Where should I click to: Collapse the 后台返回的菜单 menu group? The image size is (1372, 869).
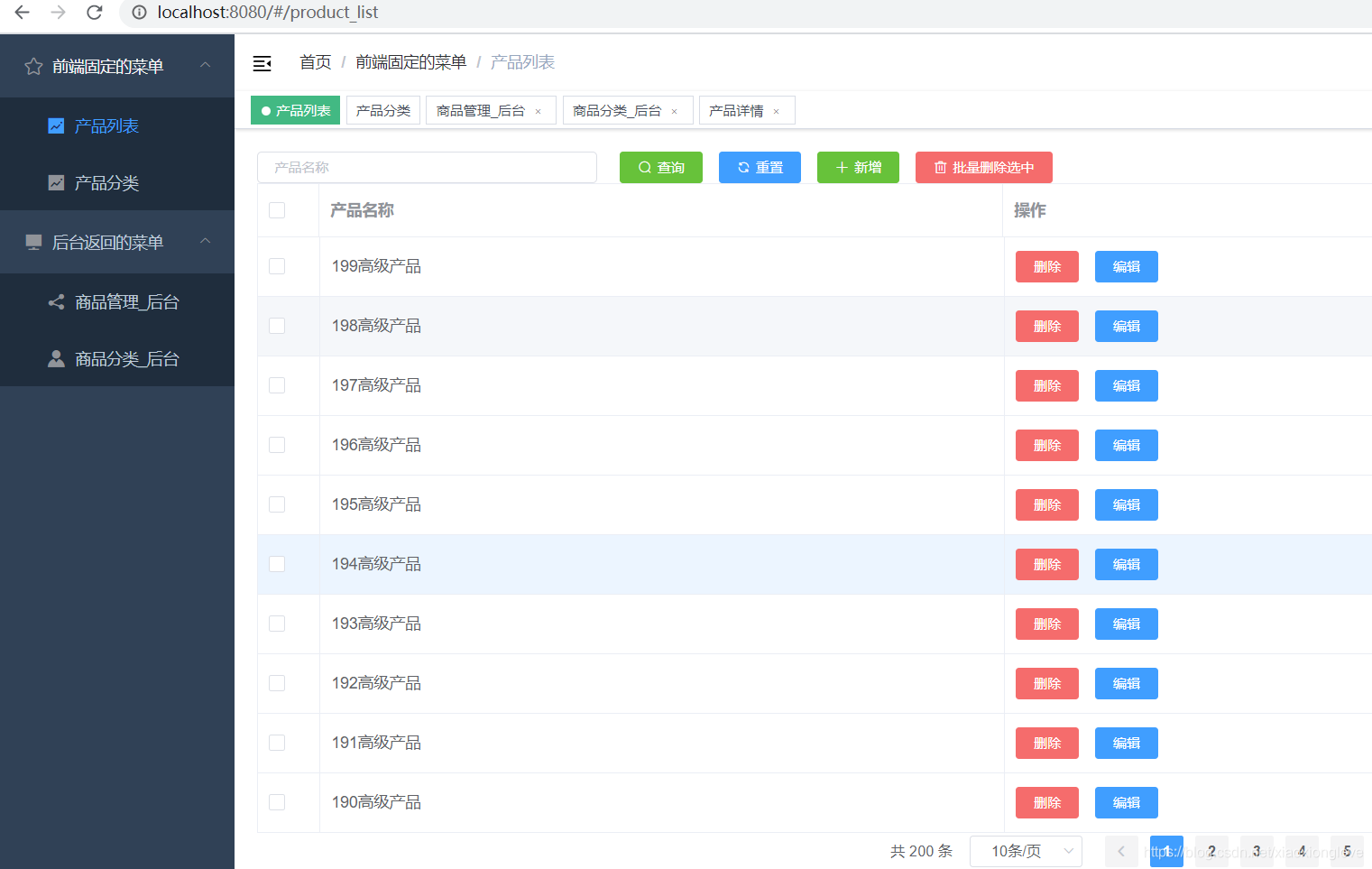click(205, 242)
